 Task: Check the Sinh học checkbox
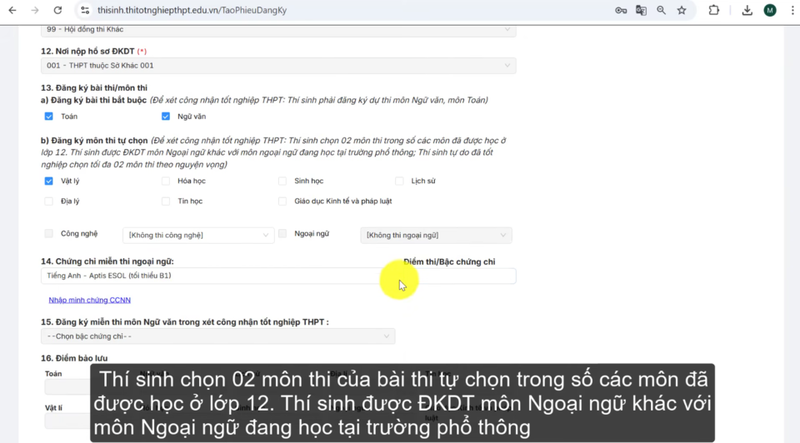(282, 181)
